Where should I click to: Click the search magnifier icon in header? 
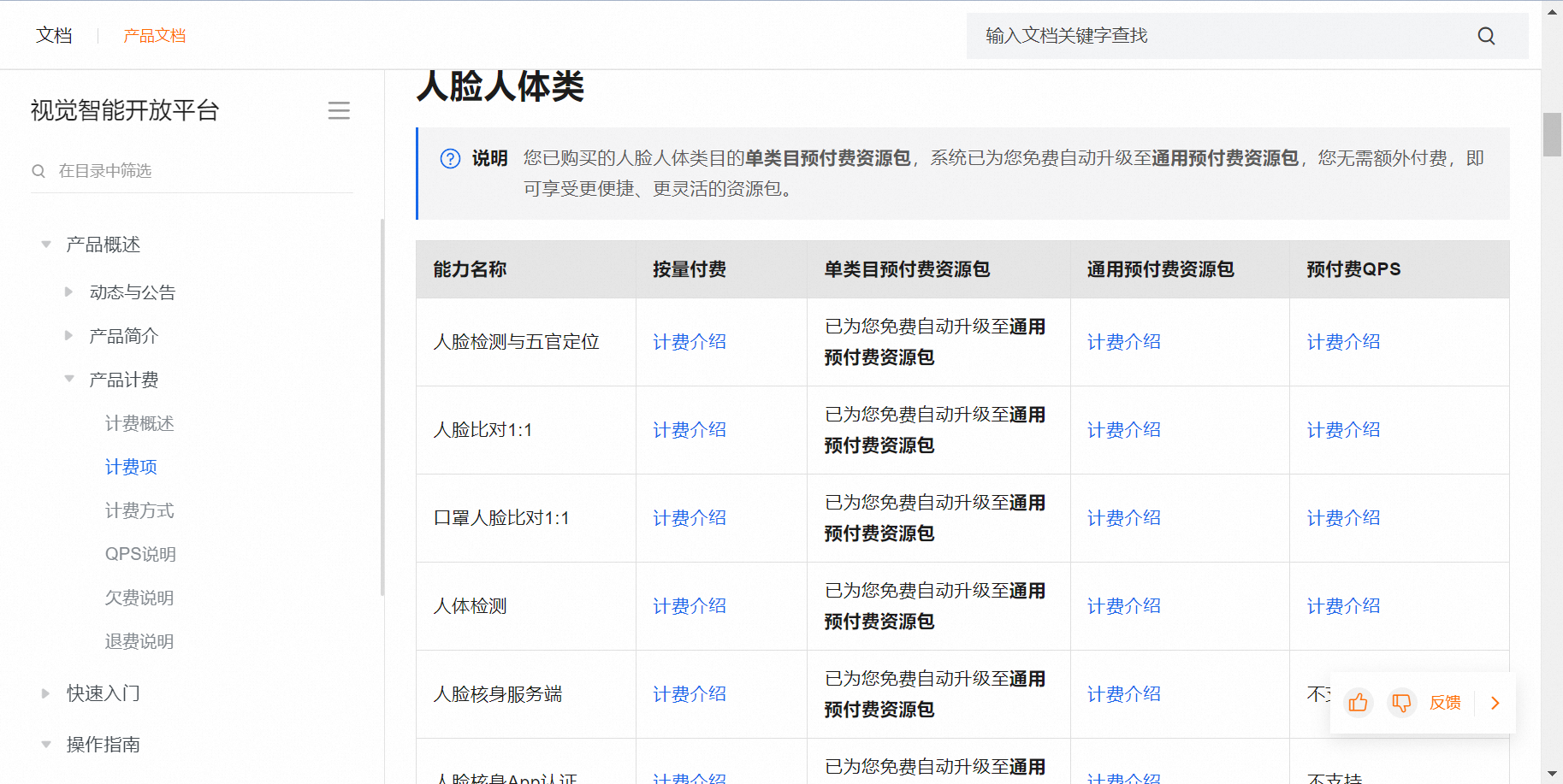pos(1486,36)
